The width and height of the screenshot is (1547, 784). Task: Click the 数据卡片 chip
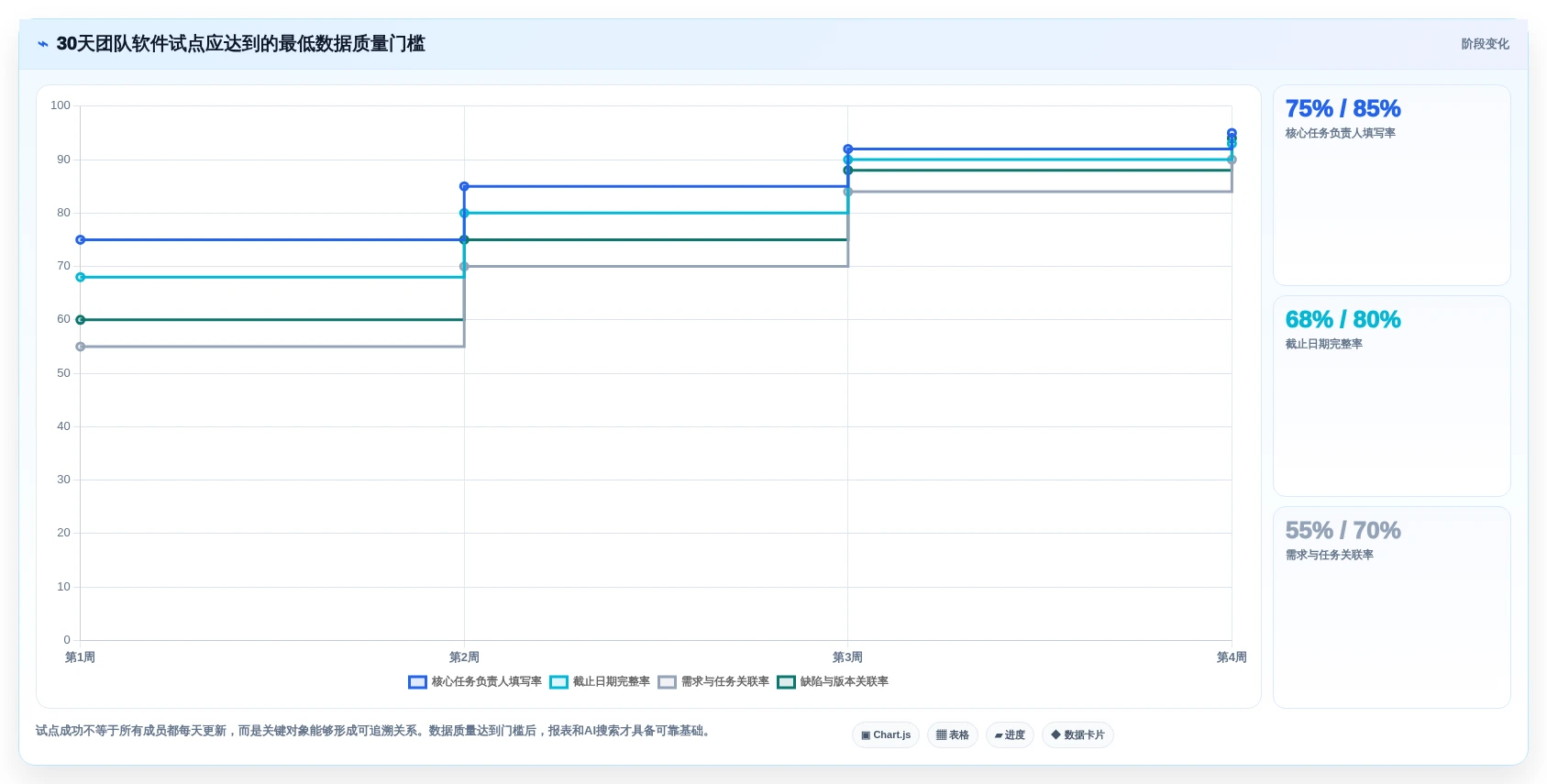tap(1077, 734)
